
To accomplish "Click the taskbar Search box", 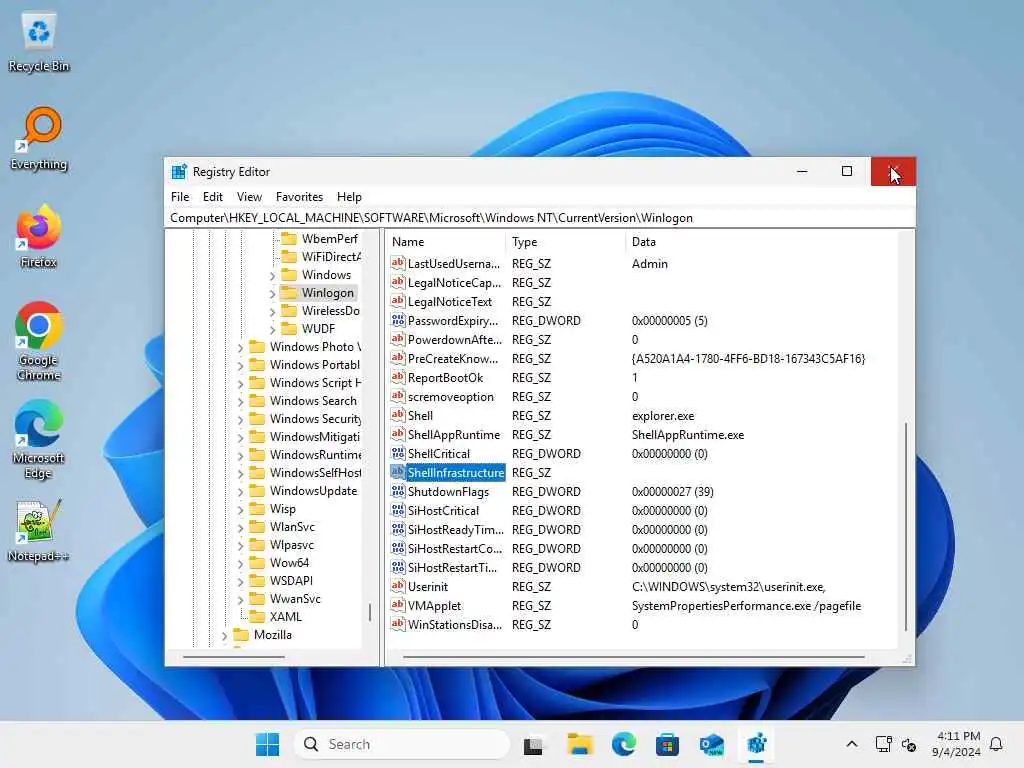I will (x=402, y=744).
